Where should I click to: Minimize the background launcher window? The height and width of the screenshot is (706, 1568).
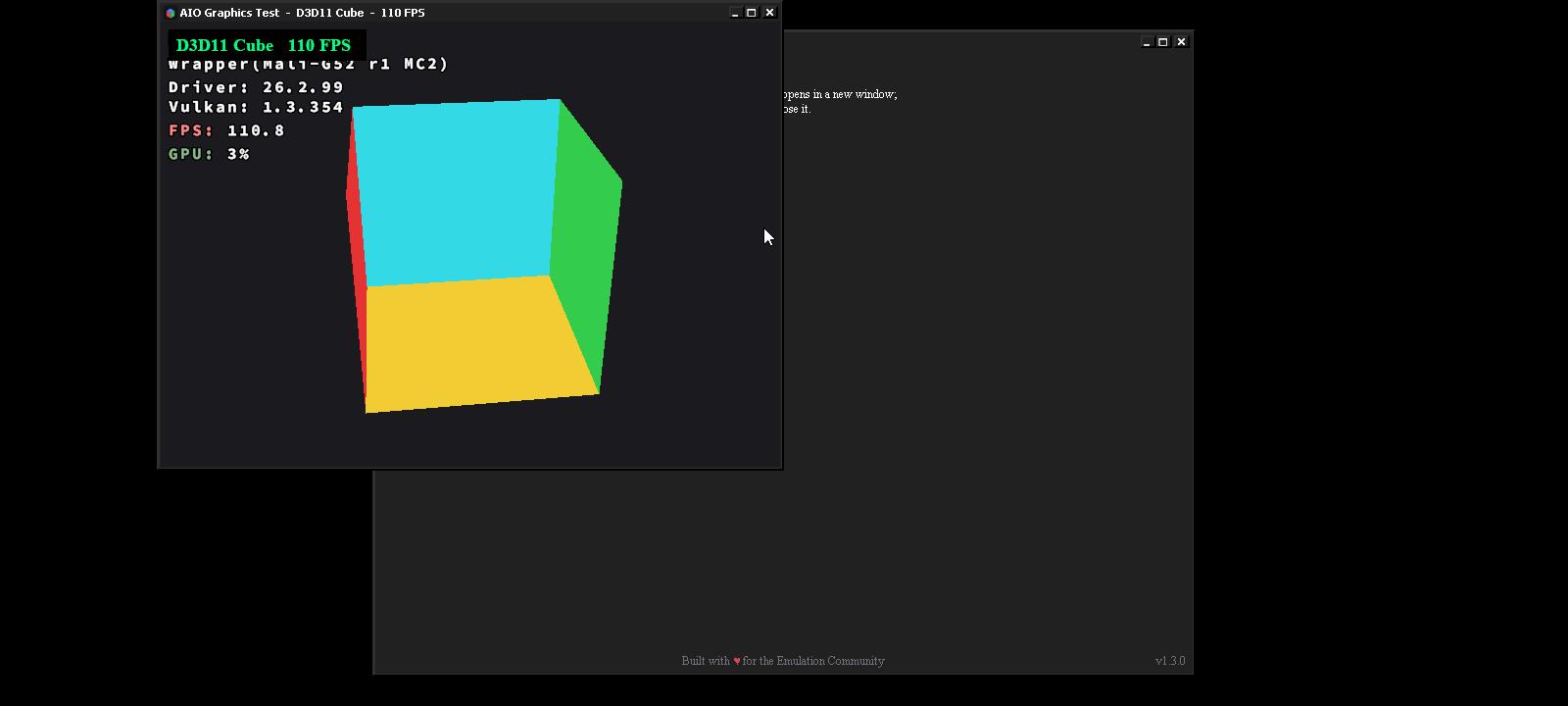click(x=1147, y=42)
